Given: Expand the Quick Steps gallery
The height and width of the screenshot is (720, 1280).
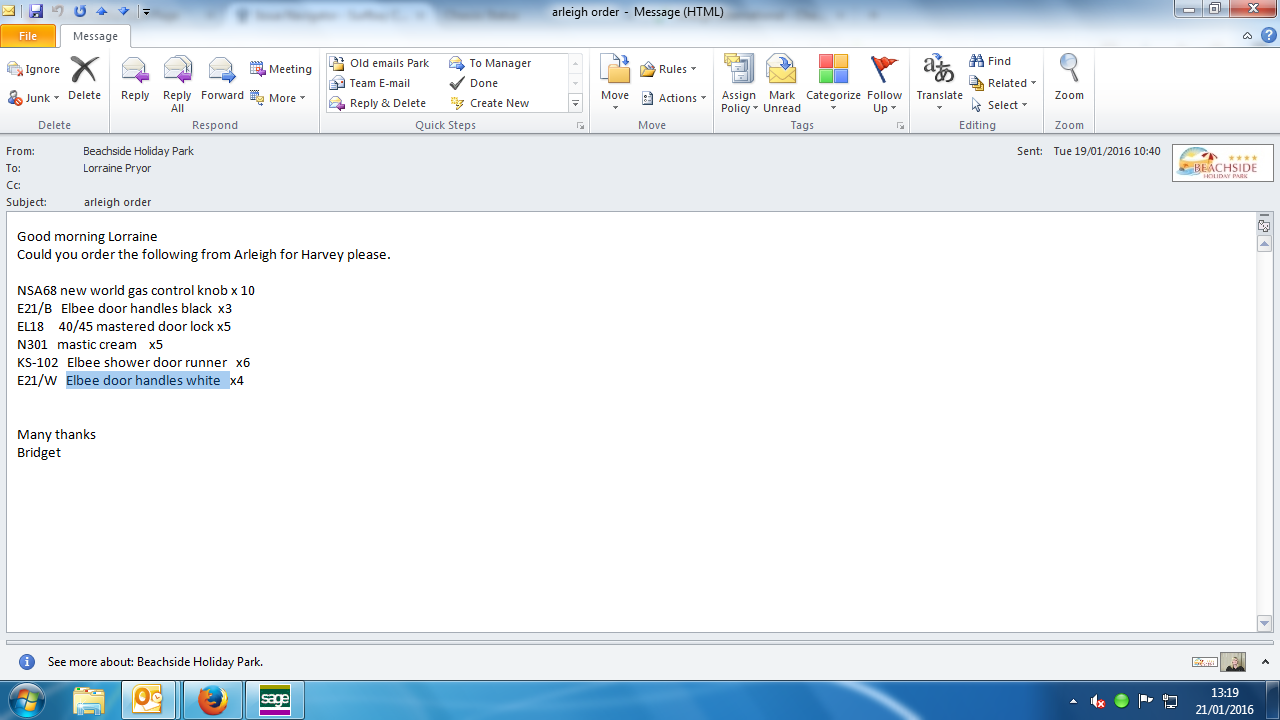Looking at the screenshot, I should click(575, 103).
